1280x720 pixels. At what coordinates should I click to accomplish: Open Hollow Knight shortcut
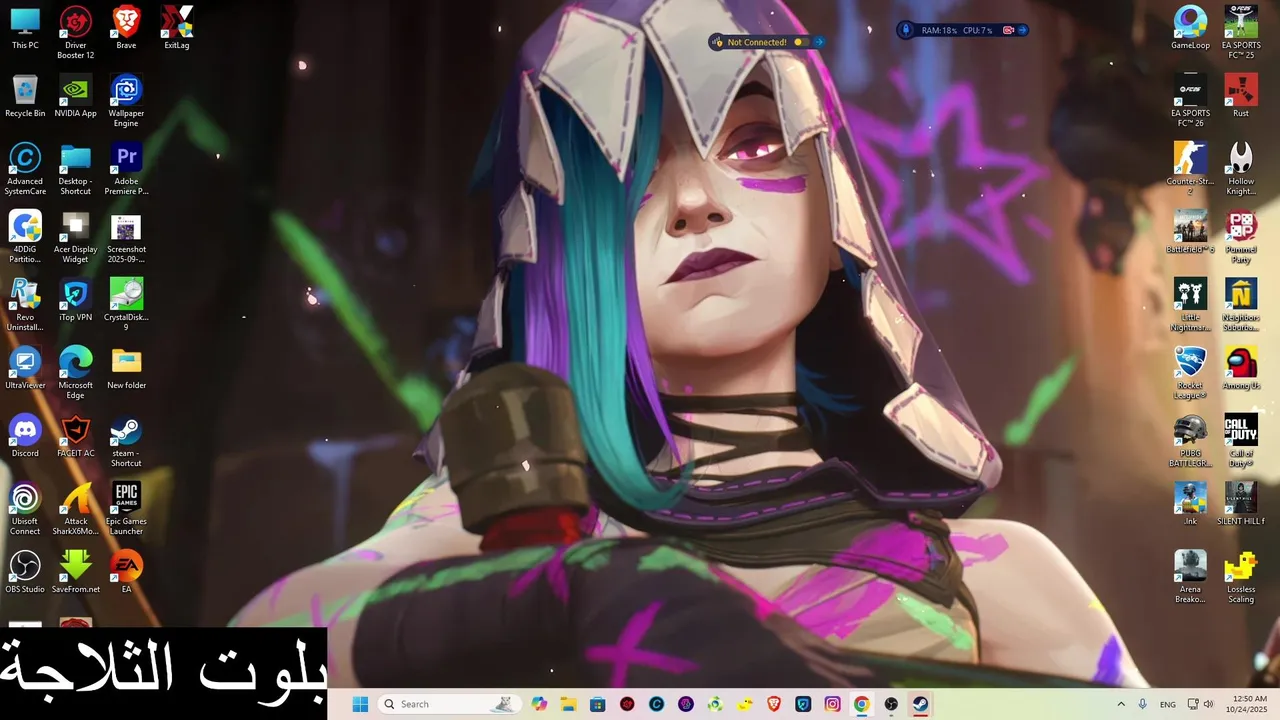1241,169
